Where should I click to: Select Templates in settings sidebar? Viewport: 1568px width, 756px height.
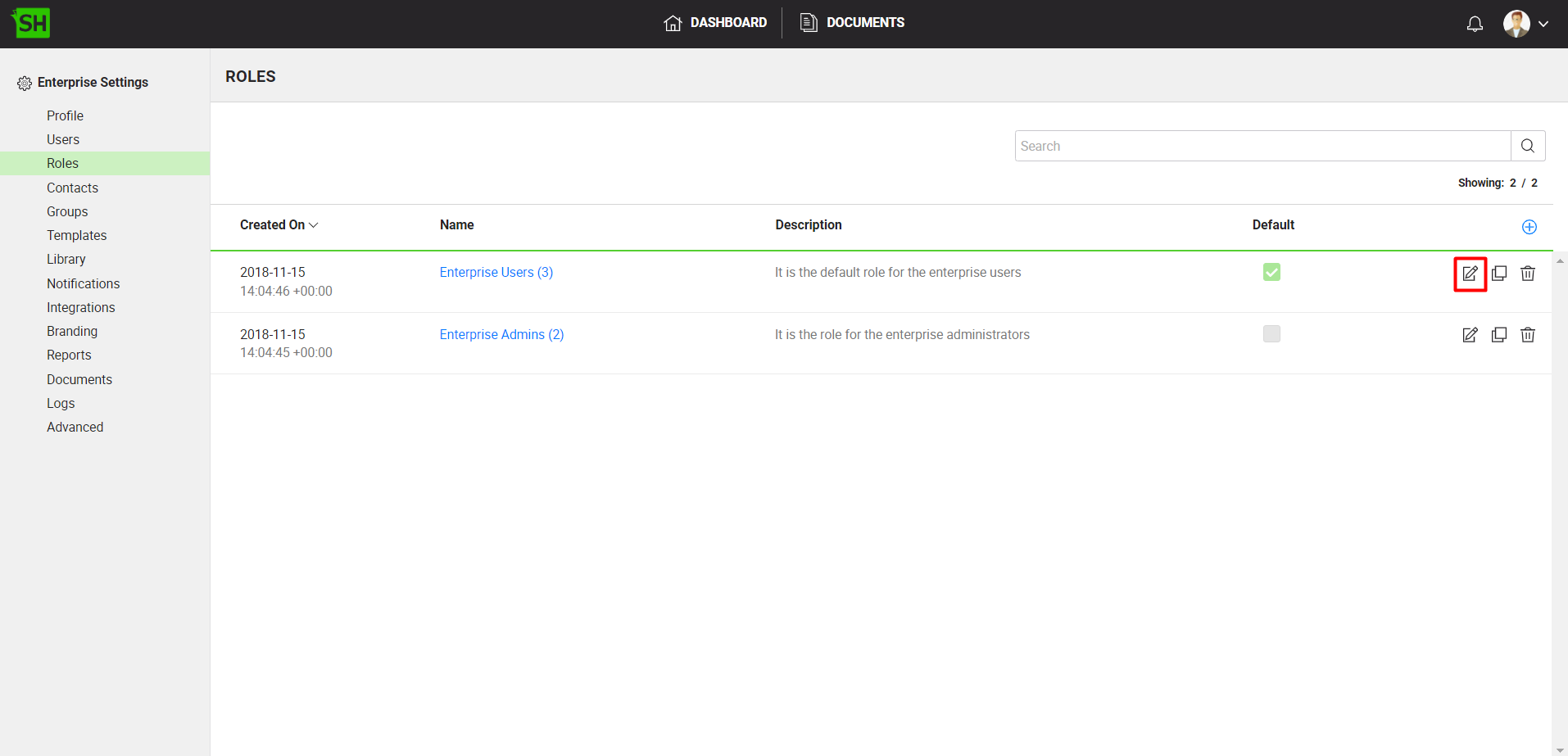pos(76,236)
